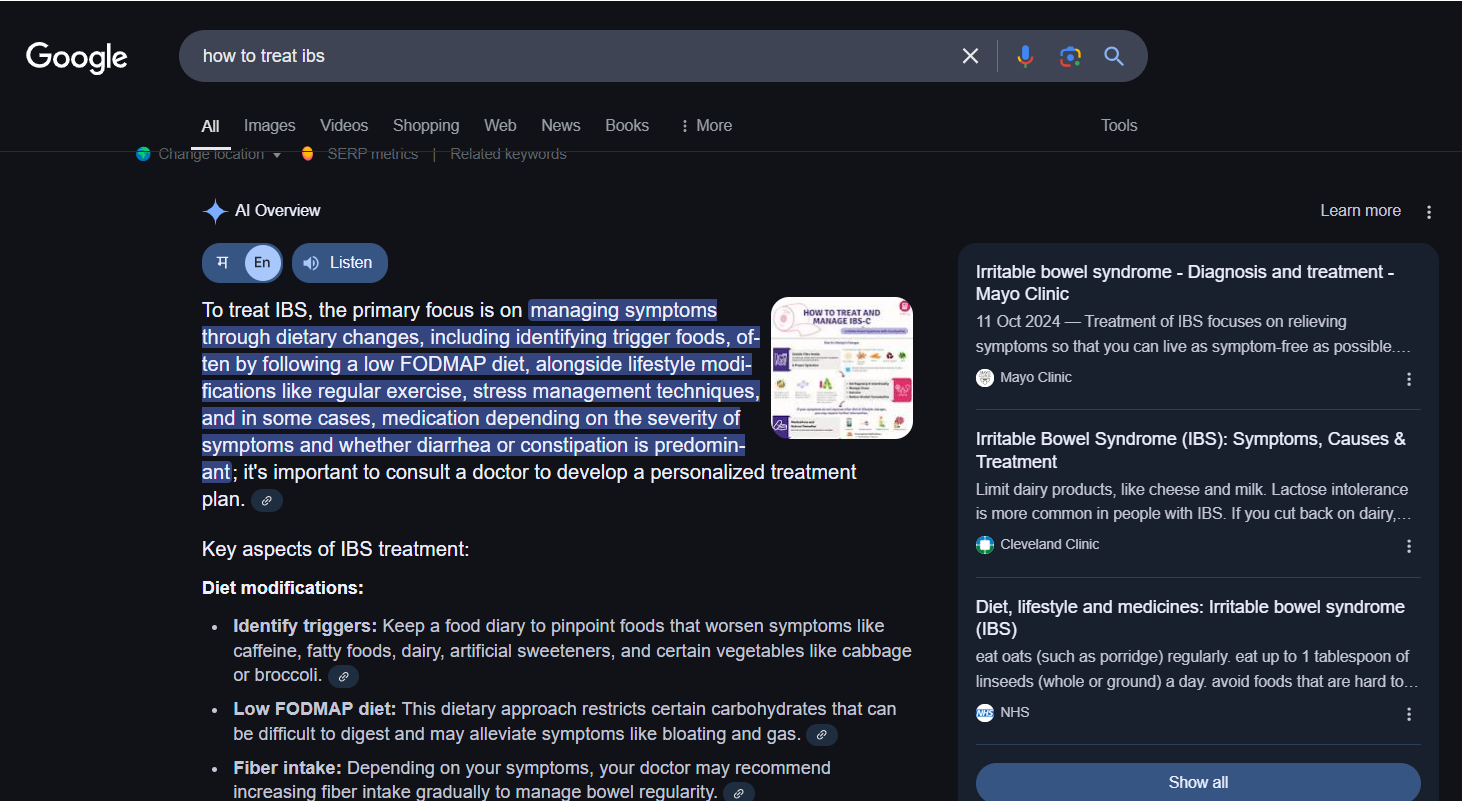The height and width of the screenshot is (801, 1462).
Task: Click the Mayo Clinic source name
Action: (x=1036, y=378)
